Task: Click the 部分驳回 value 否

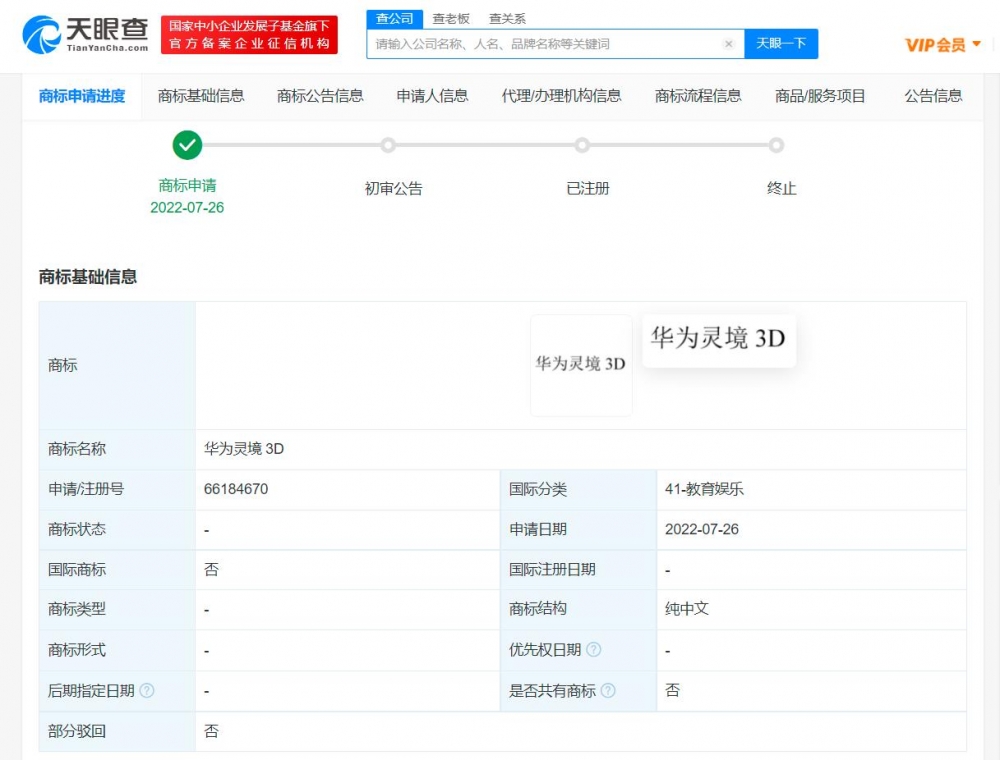Action: click(211, 731)
